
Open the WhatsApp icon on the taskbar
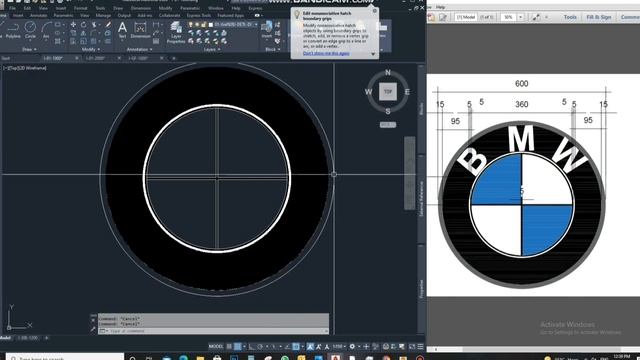(285, 358)
